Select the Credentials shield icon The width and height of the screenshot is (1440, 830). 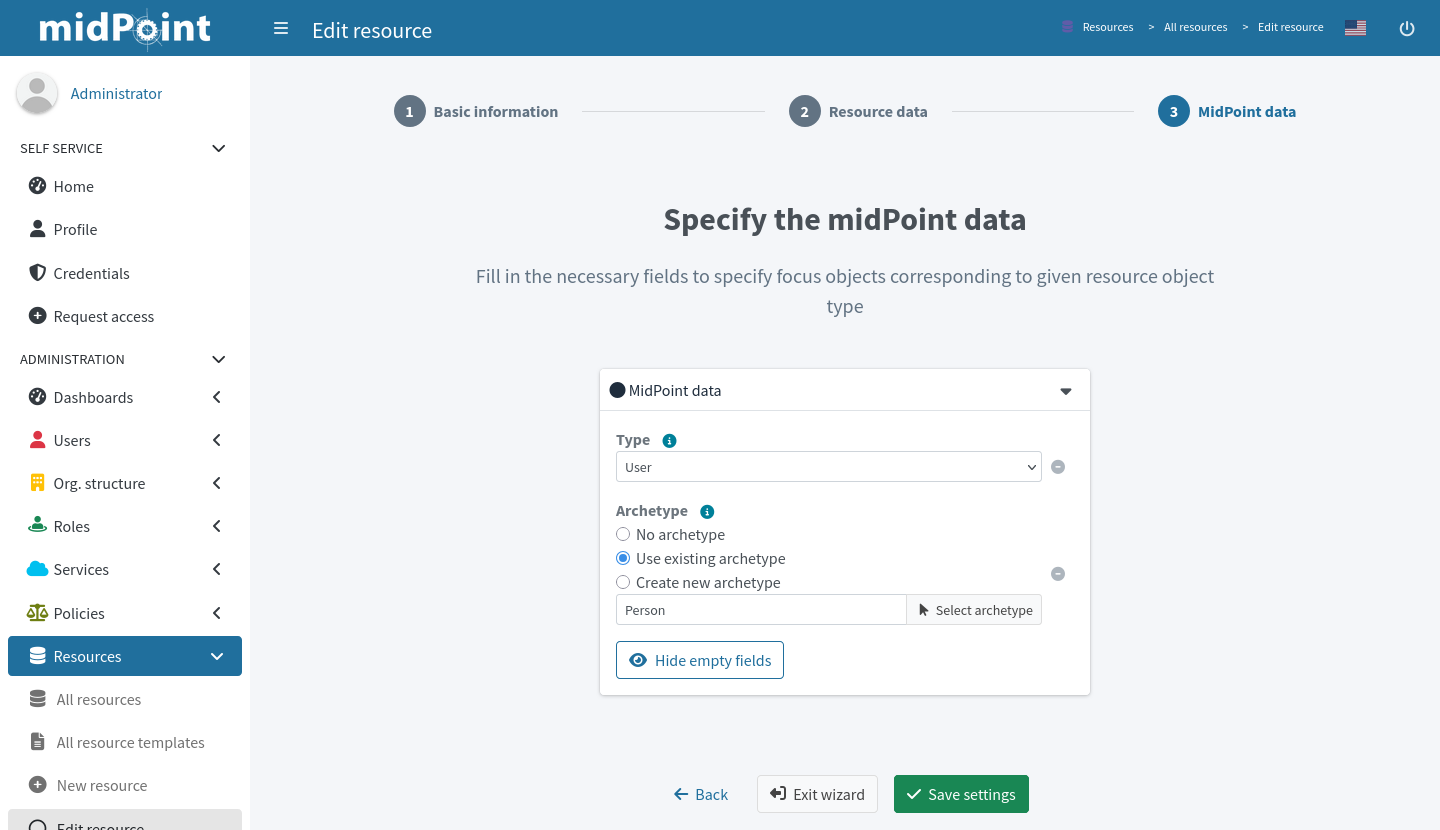click(x=37, y=273)
